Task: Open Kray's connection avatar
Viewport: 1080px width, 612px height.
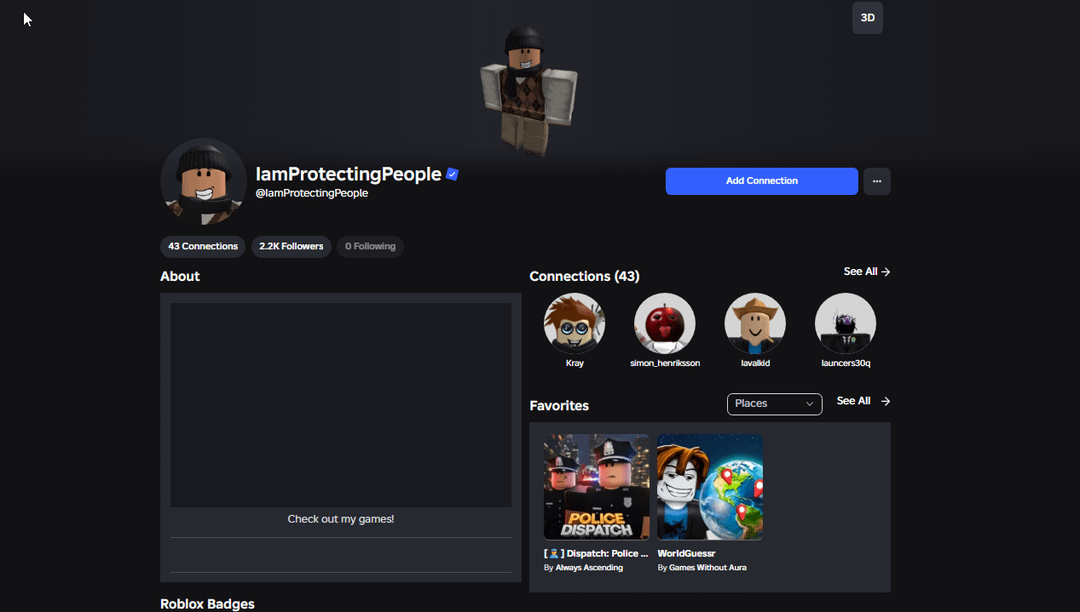Action: [x=574, y=323]
